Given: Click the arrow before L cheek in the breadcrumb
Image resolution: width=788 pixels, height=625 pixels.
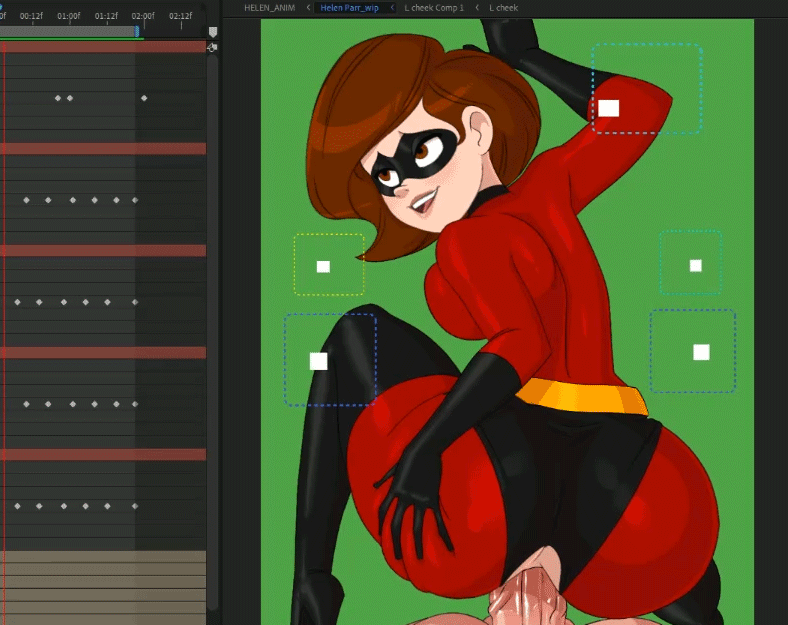Looking at the screenshot, I should [476, 8].
